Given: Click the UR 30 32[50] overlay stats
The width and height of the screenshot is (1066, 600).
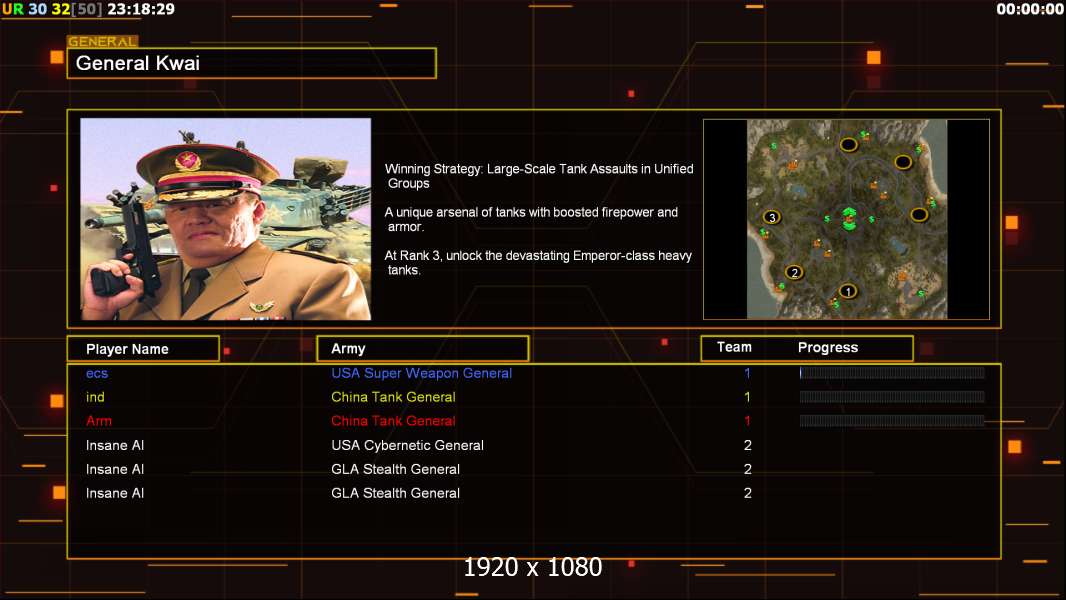Looking at the screenshot, I should click(52, 9).
